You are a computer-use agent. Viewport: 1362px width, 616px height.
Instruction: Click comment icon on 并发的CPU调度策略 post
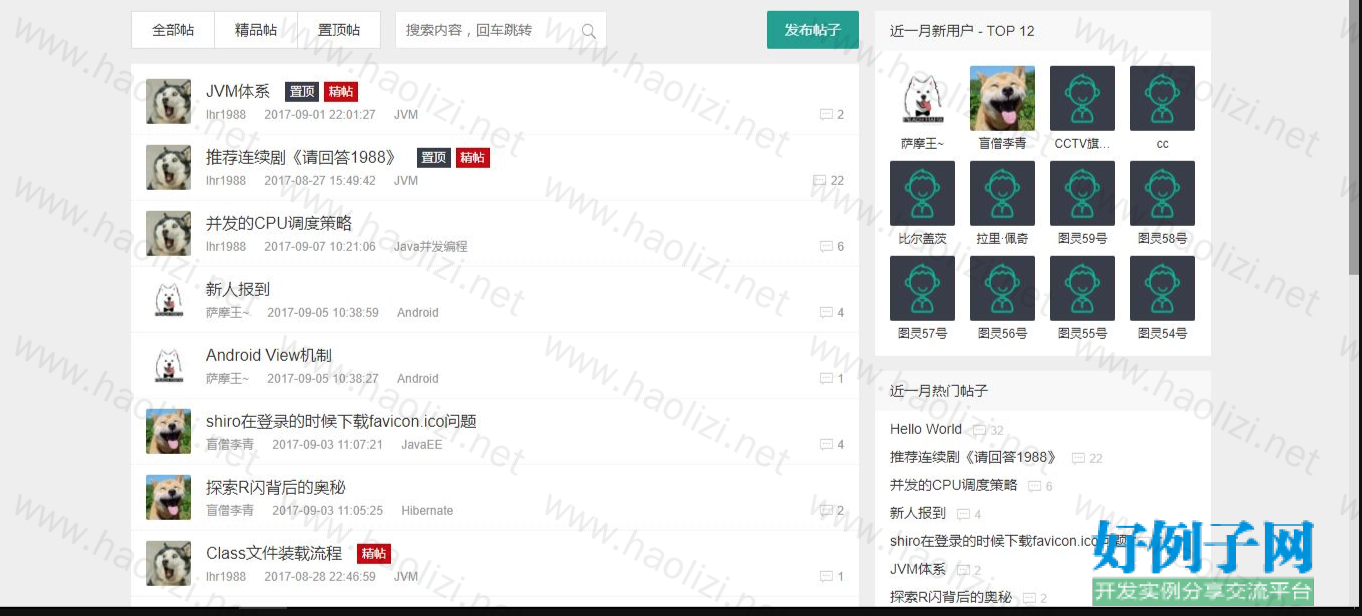[x=826, y=247]
